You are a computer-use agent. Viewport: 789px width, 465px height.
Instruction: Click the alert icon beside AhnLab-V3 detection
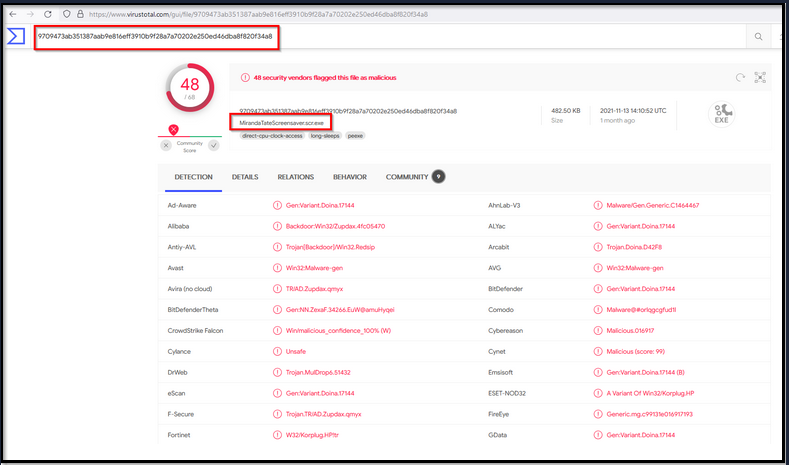tap(598, 205)
